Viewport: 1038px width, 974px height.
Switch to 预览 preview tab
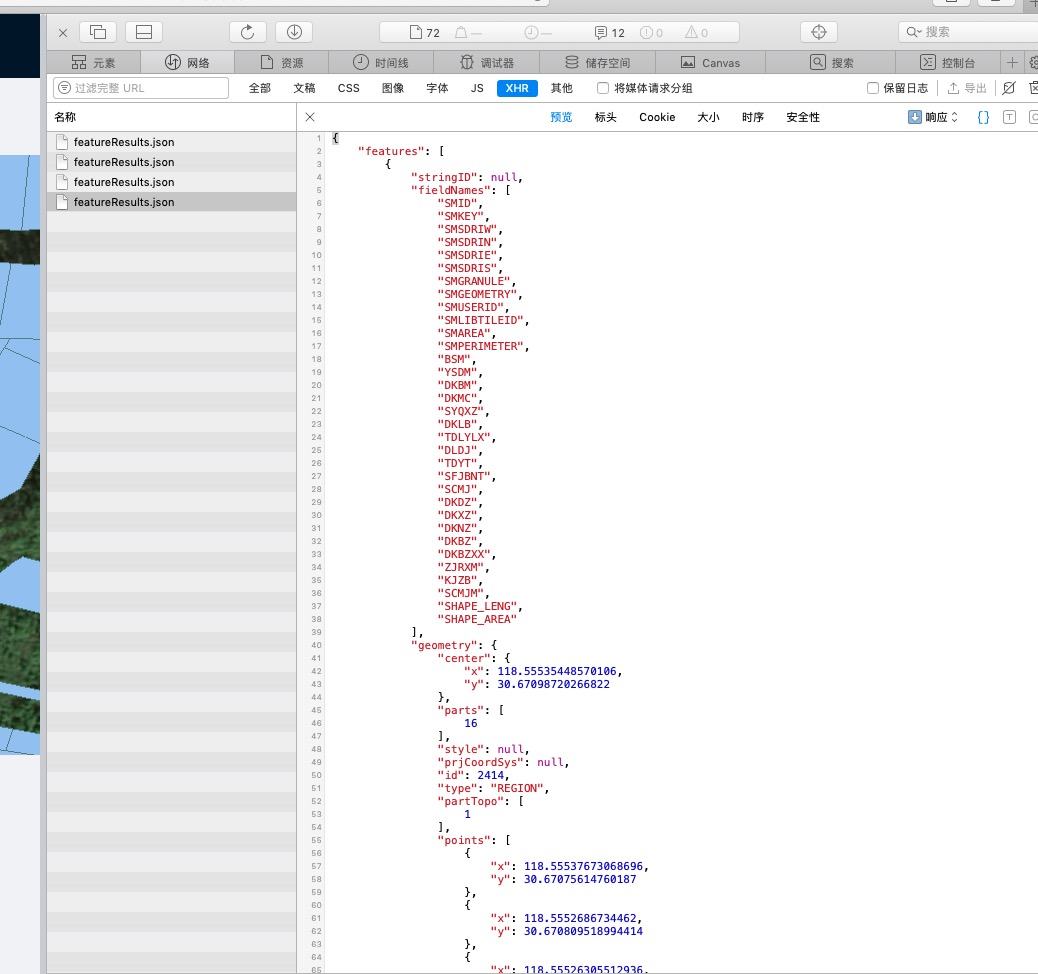coord(561,117)
